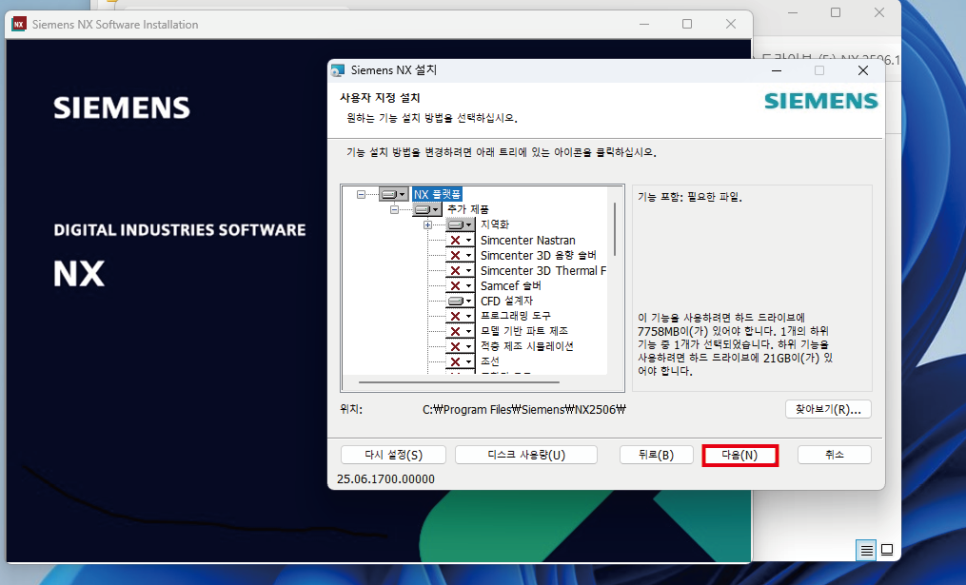Open the NX 플랫폼 feature install-state dropdown
Viewport: 966px width, 585px height.
pos(394,195)
